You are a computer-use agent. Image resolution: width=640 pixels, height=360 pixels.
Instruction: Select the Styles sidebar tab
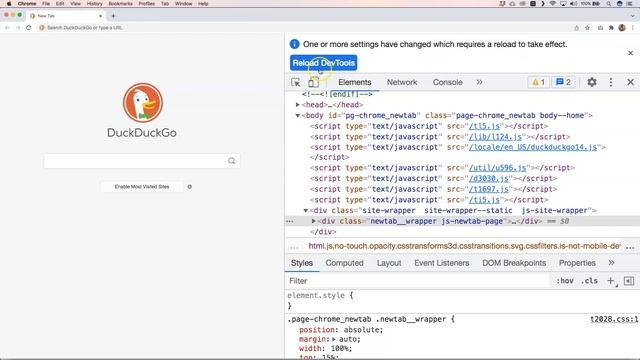pyautogui.click(x=302, y=263)
